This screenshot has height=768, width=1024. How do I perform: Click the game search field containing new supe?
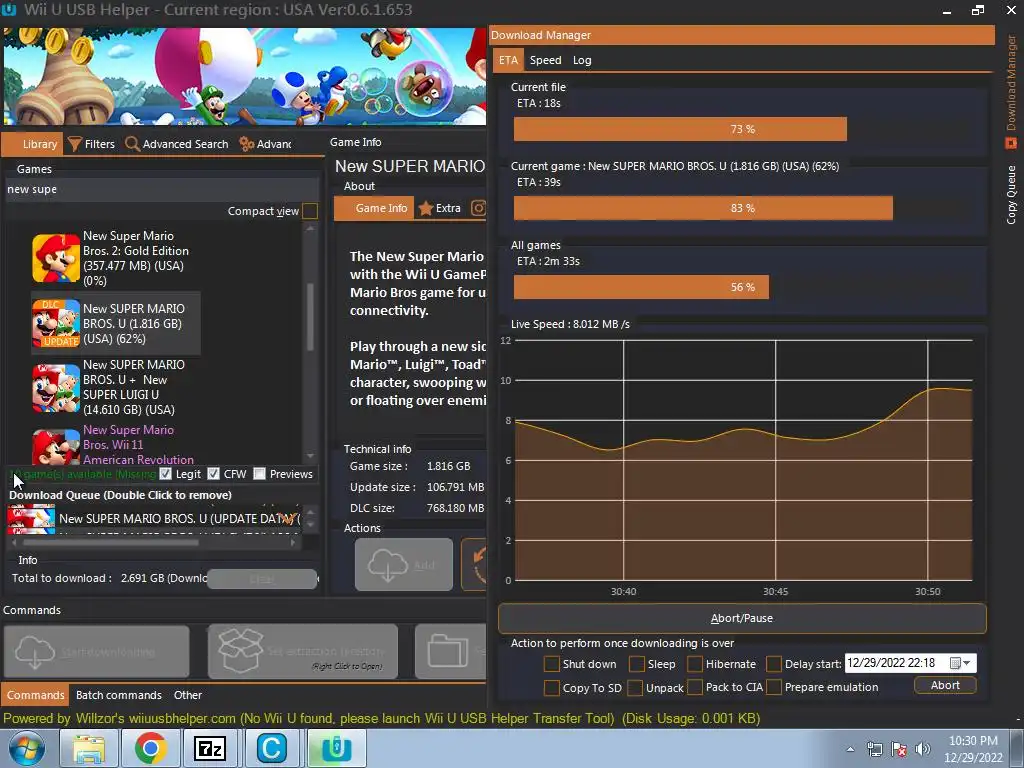tap(162, 189)
